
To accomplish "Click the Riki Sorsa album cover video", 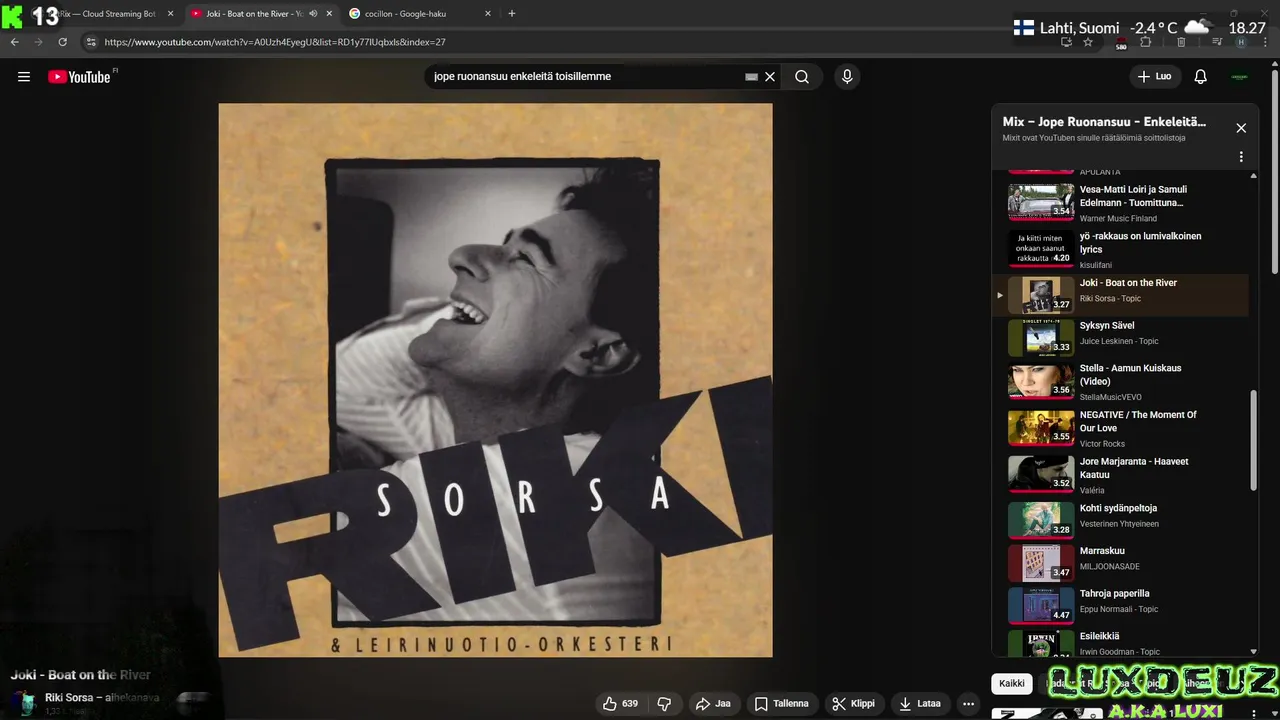I will point(495,380).
